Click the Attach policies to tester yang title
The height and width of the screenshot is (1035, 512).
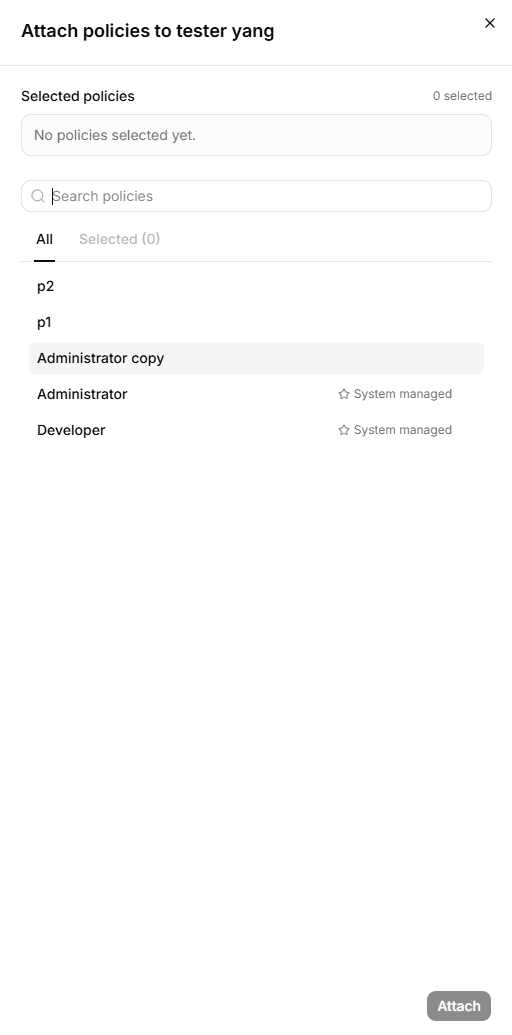(x=148, y=31)
